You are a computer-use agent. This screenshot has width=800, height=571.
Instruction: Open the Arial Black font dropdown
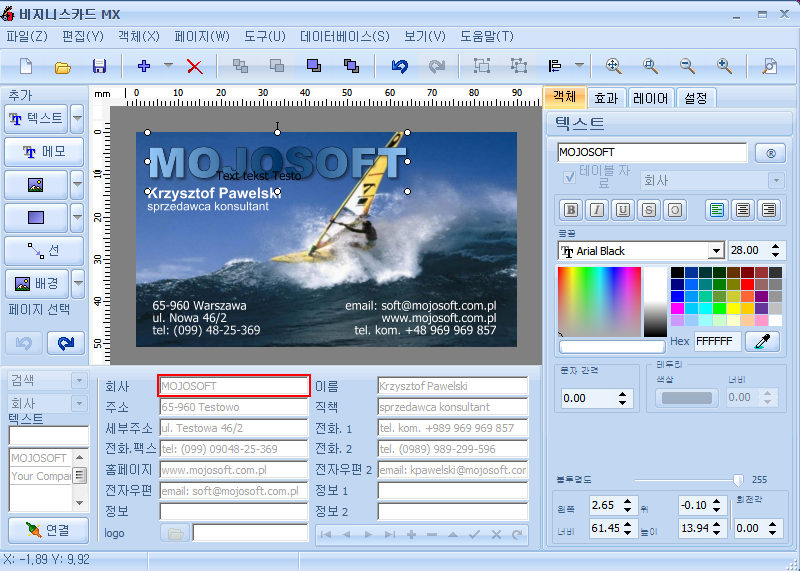716,251
